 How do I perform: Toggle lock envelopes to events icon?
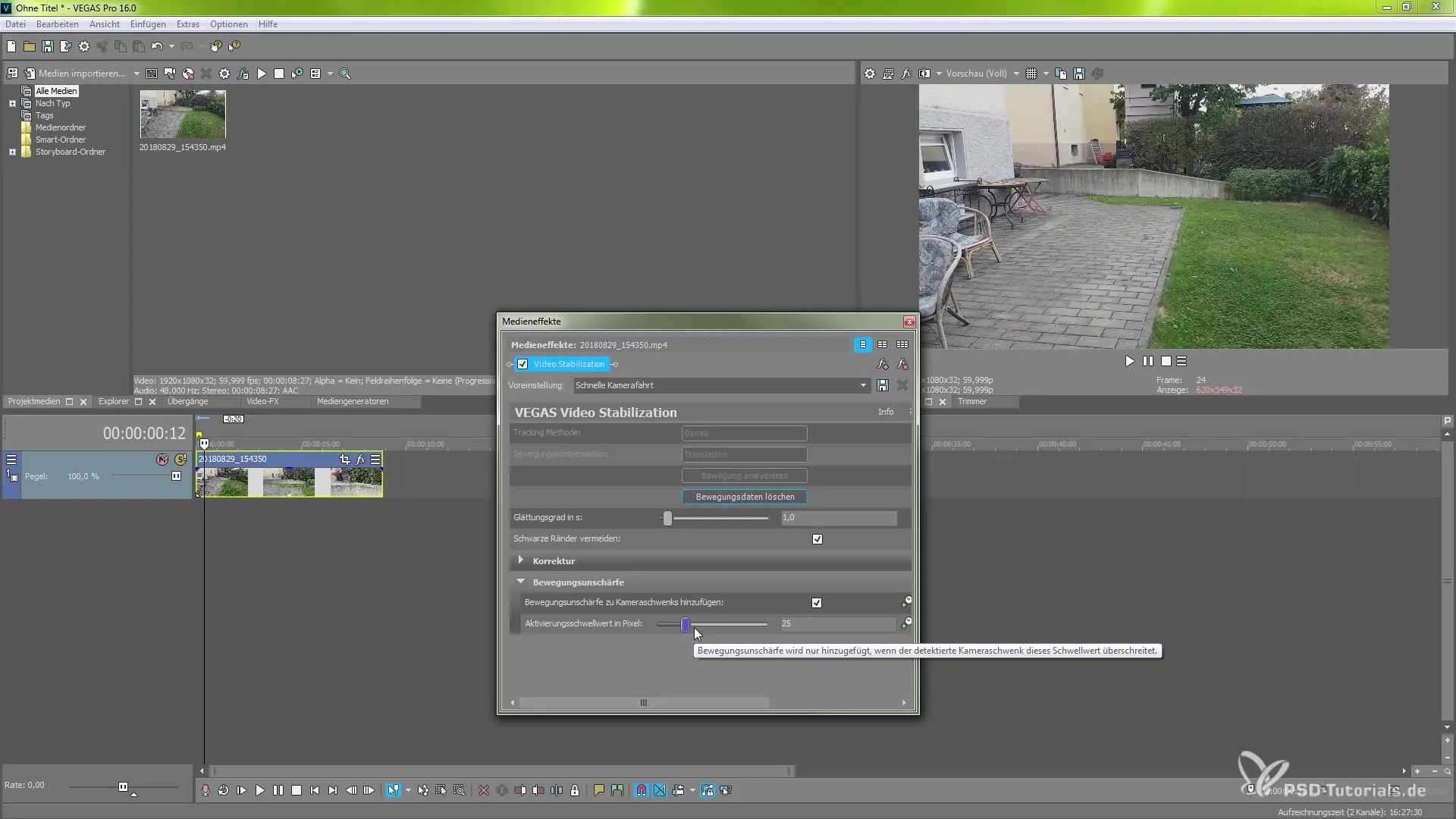(708, 790)
